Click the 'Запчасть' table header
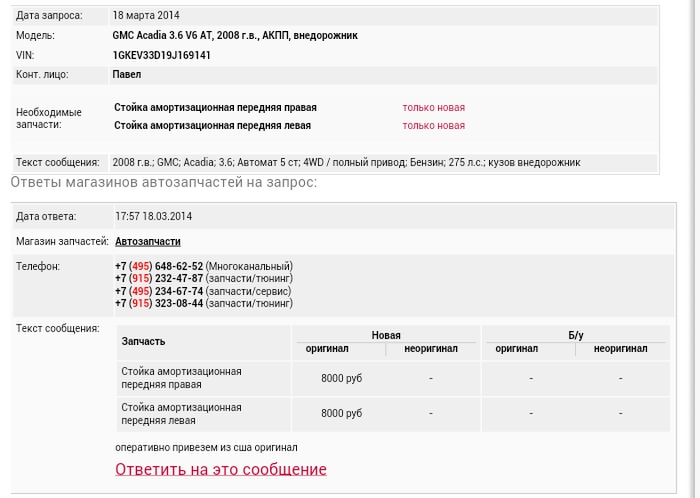700x498 pixels. [143, 341]
